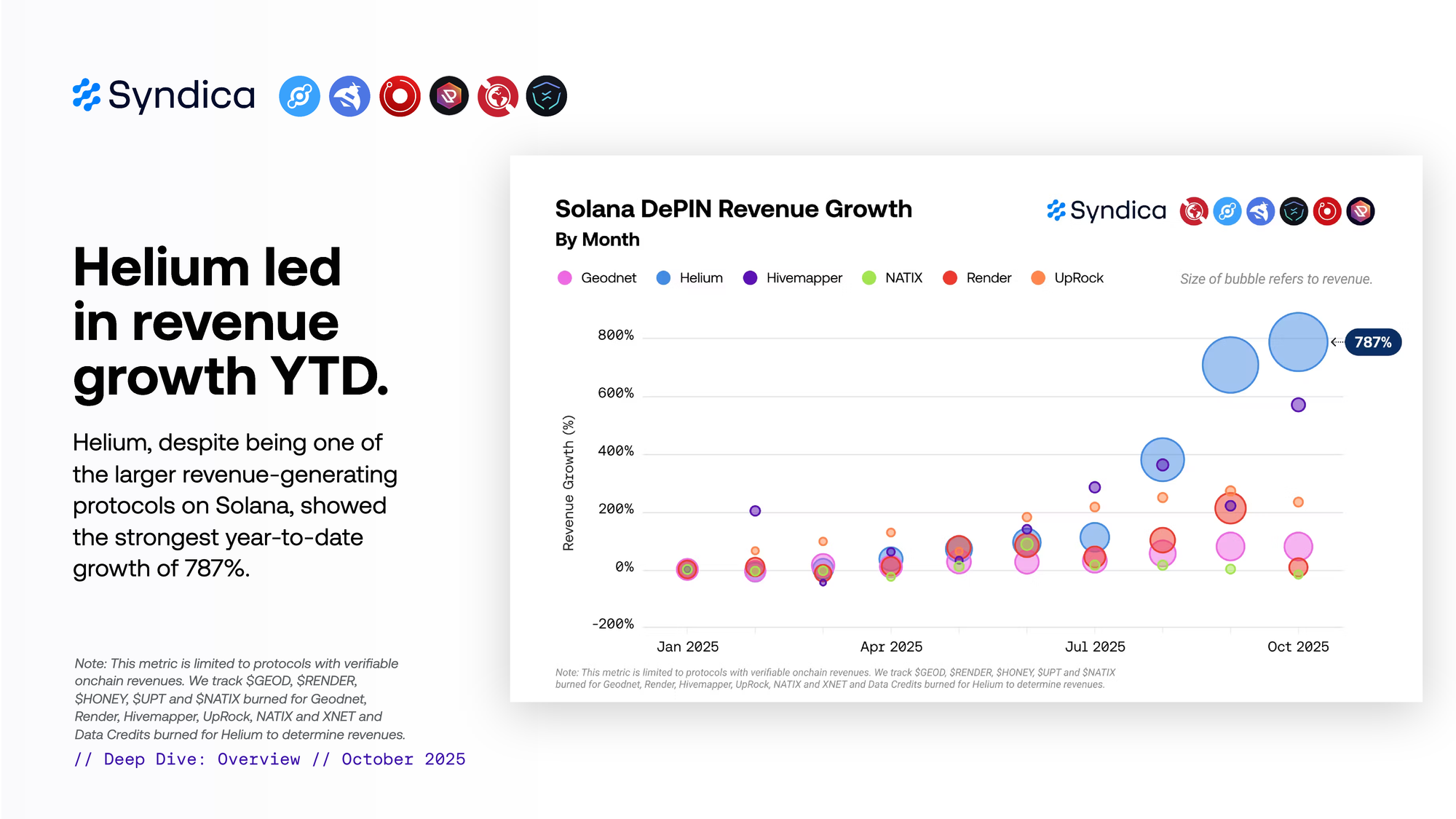This screenshot has height=819, width=1456.
Task: Click the blue Helium icon beside the top-left Syndica logo
Action: click(299, 96)
